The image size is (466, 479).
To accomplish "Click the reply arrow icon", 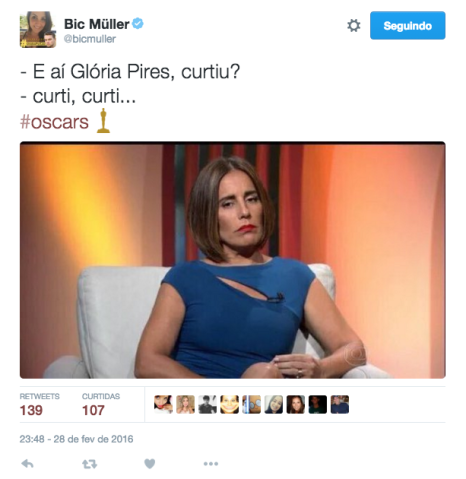I will tap(27, 463).
